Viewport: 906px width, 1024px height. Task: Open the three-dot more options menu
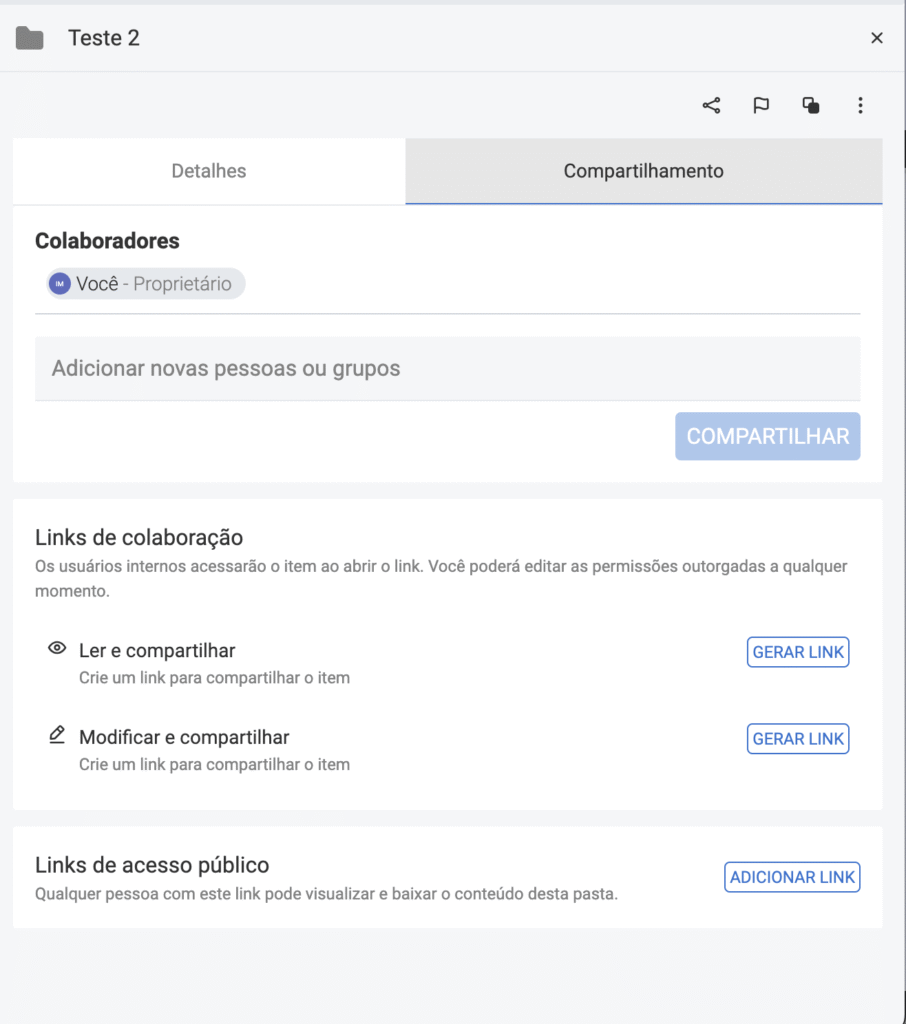pyautogui.click(x=860, y=105)
